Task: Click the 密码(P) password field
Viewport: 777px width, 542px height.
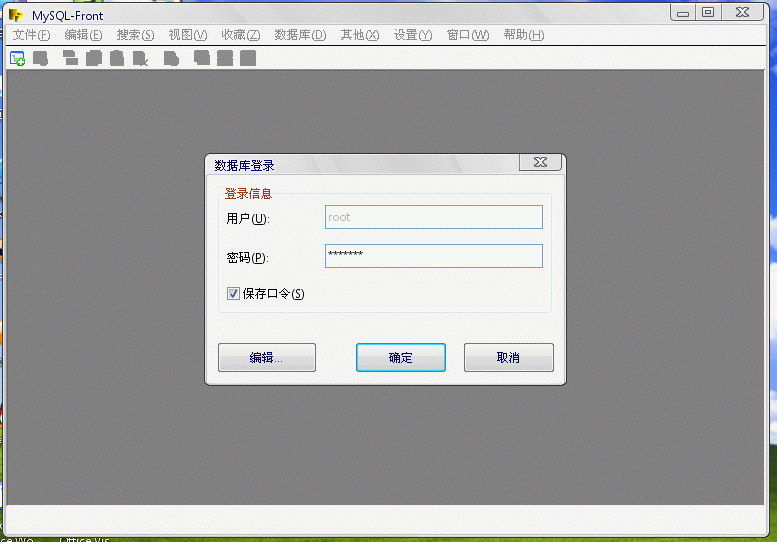Action: (434, 256)
